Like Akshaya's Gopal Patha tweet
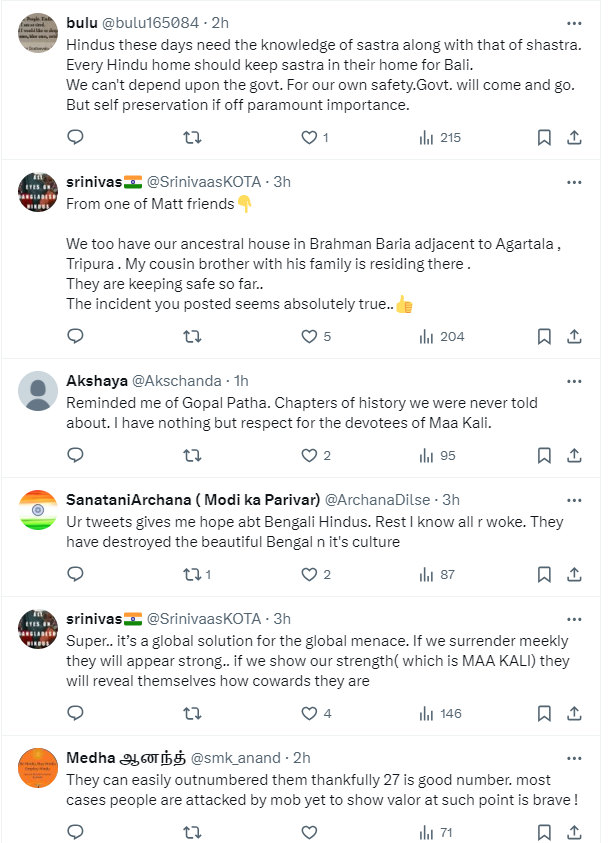The height and width of the screenshot is (843, 610). [309, 455]
